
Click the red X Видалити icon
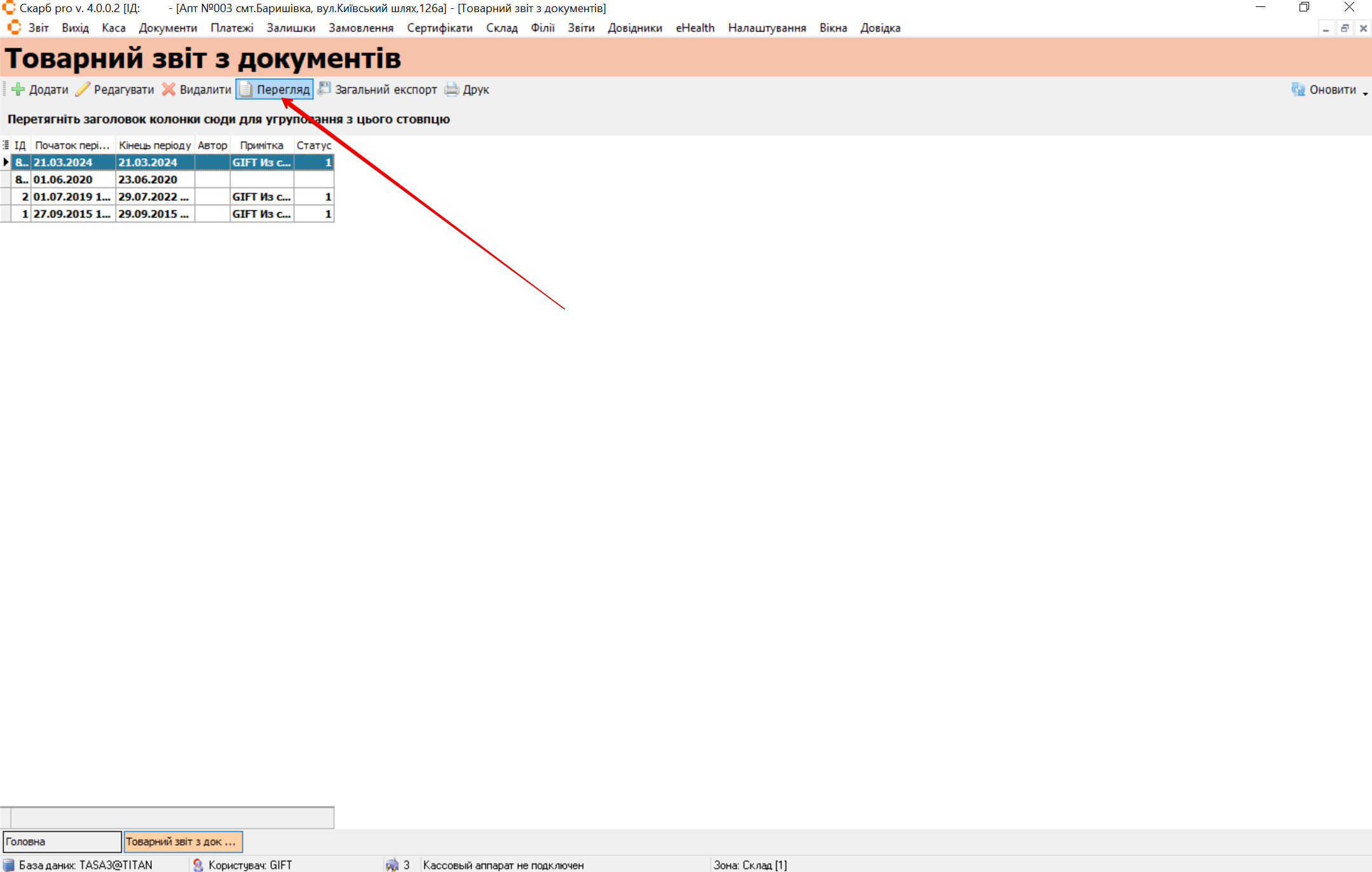pyautogui.click(x=168, y=90)
